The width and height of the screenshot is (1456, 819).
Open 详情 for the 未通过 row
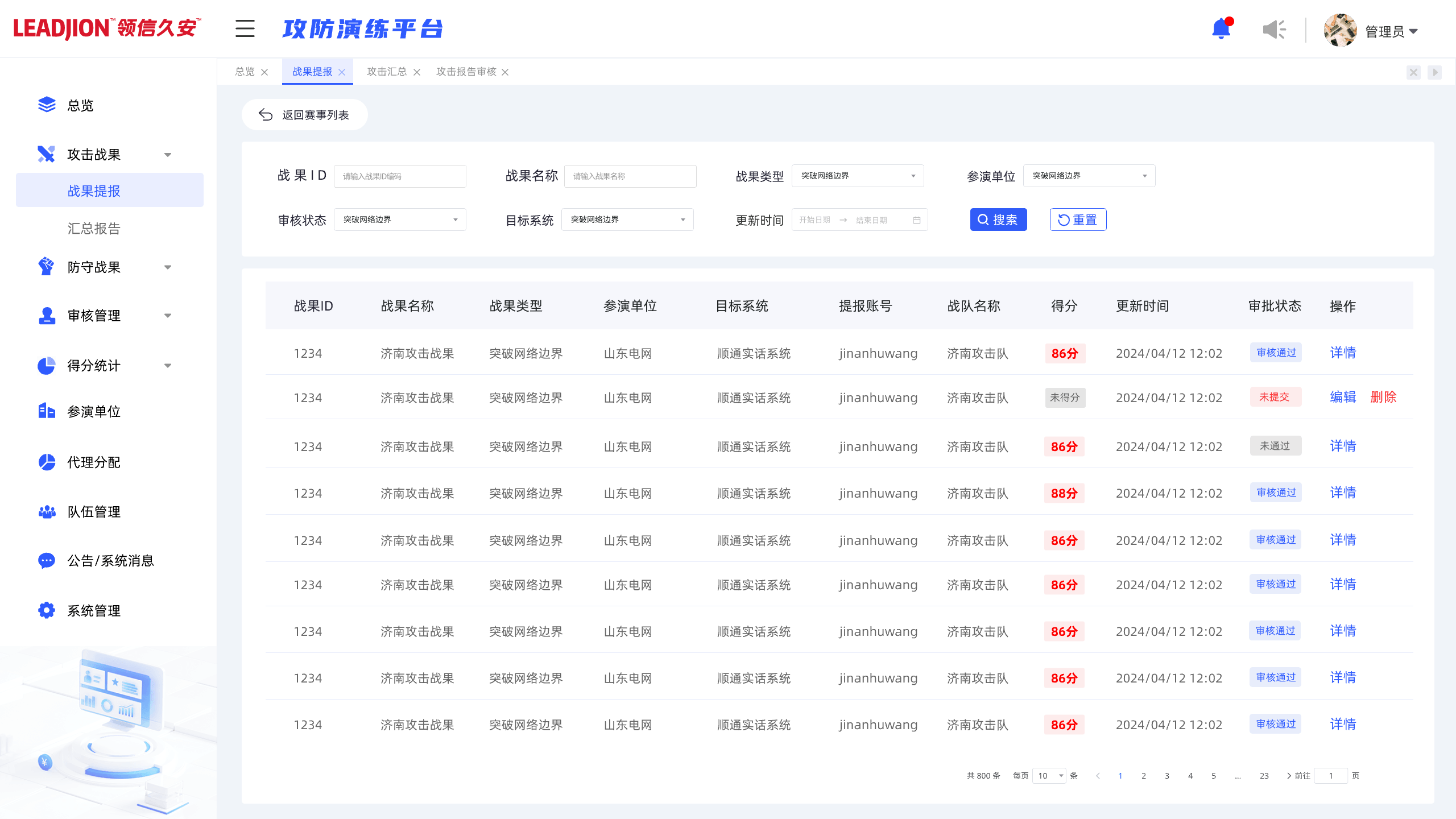(x=1343, y=446)
